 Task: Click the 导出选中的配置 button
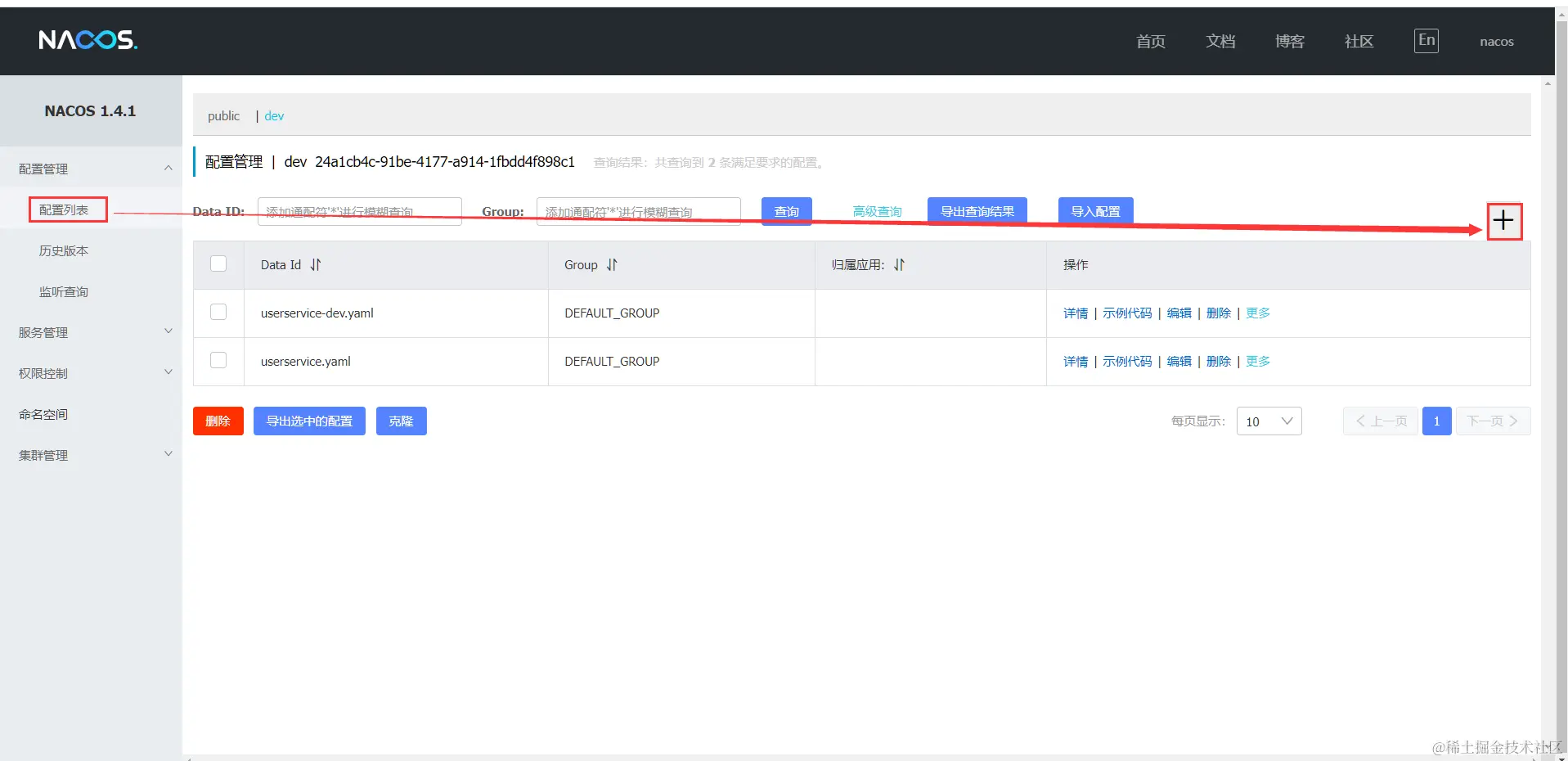tap(309, 421)
